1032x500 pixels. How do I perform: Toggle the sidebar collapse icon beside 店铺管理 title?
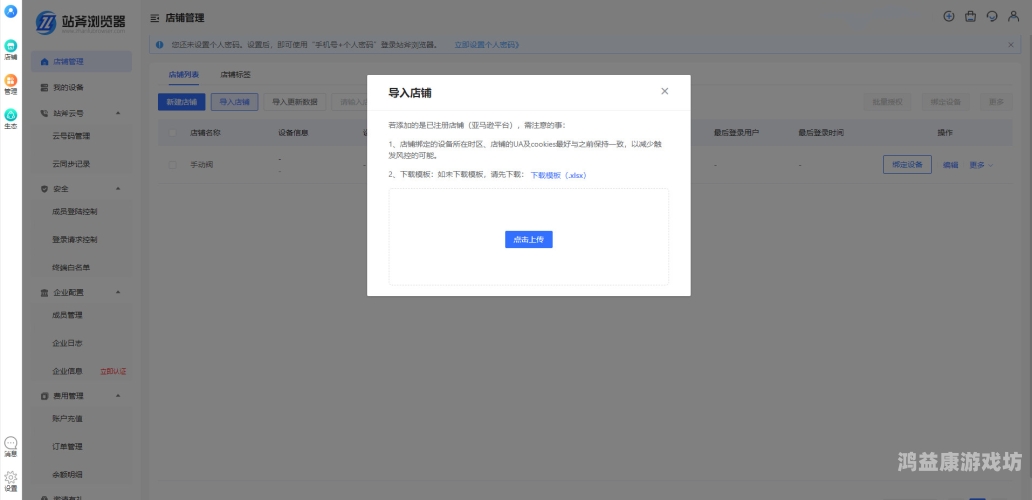155,18
